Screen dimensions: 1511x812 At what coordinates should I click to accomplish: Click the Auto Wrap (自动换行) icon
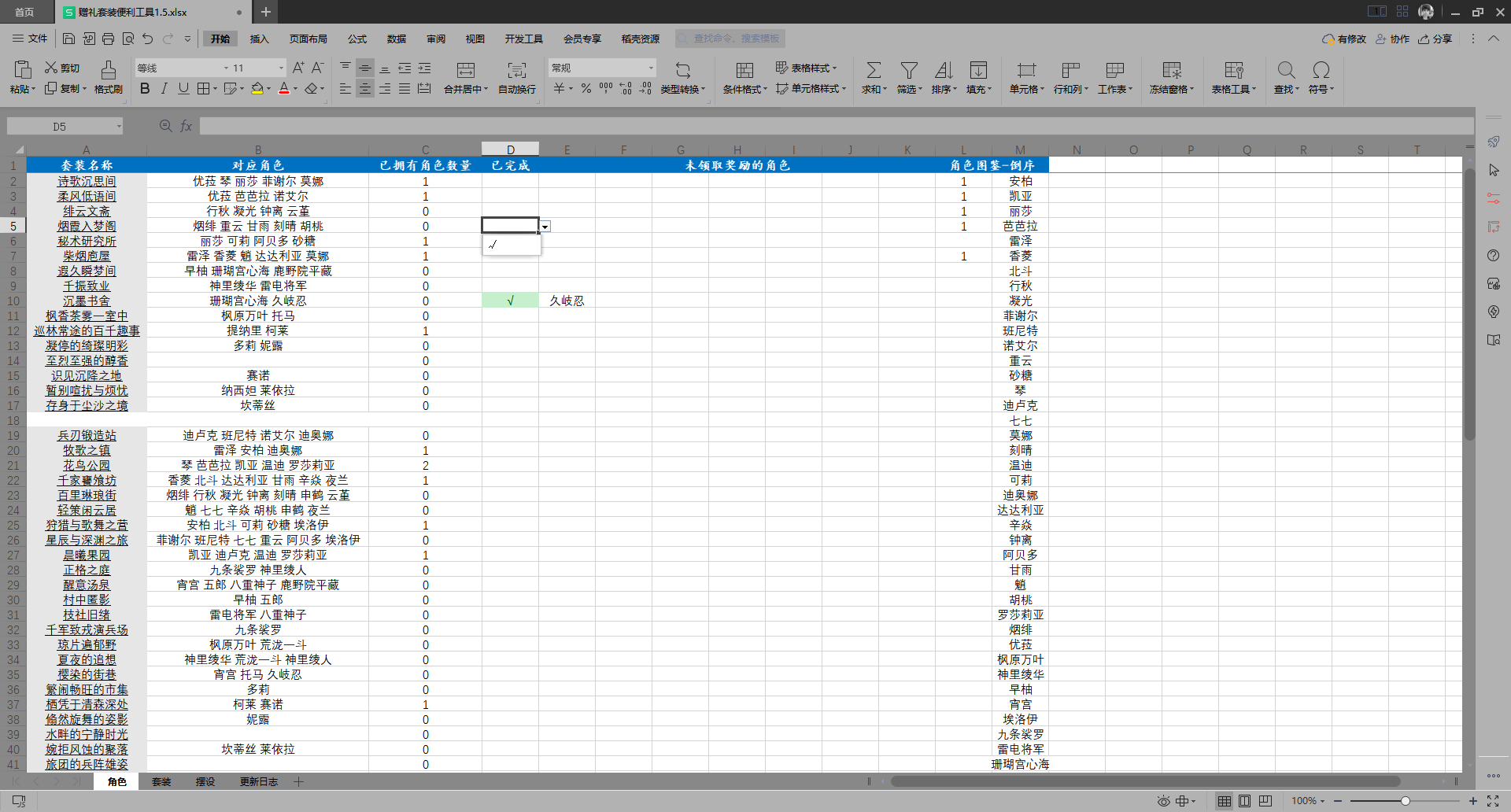point(516,70)
